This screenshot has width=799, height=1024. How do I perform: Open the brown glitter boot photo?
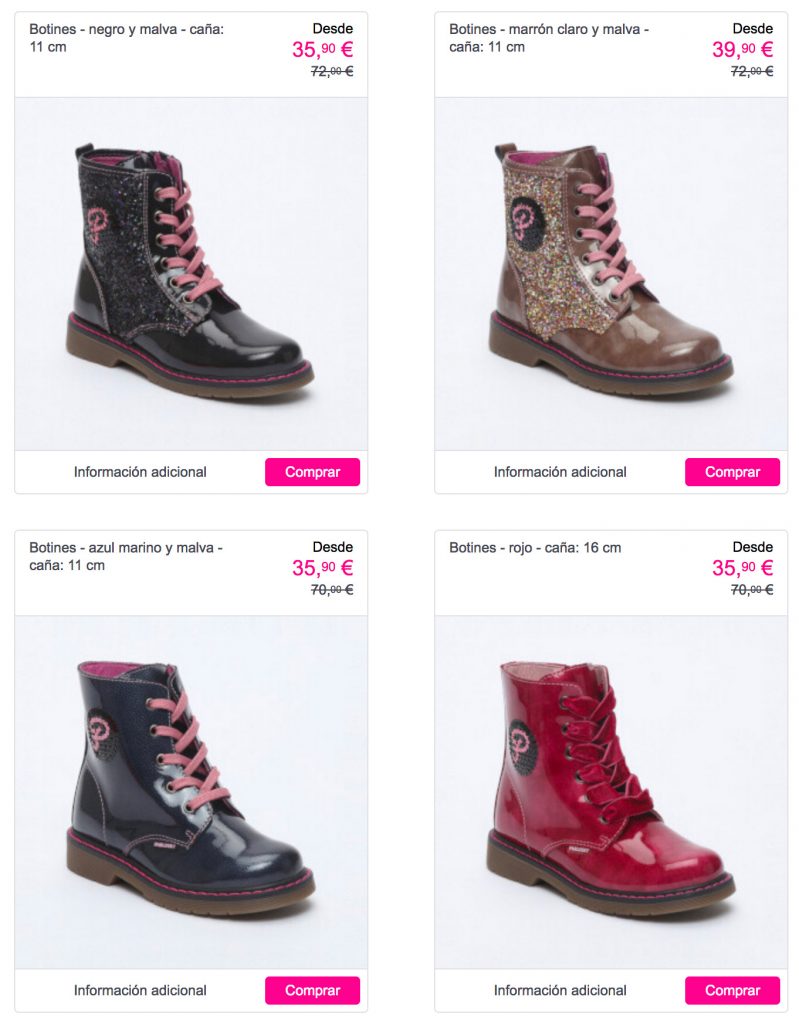(x=611, y=274)
